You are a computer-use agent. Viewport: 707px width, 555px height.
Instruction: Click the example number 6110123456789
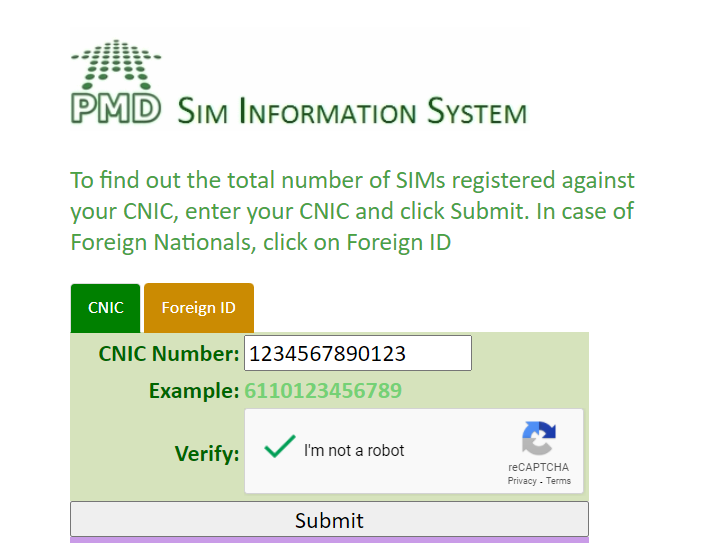pos(323,391)
